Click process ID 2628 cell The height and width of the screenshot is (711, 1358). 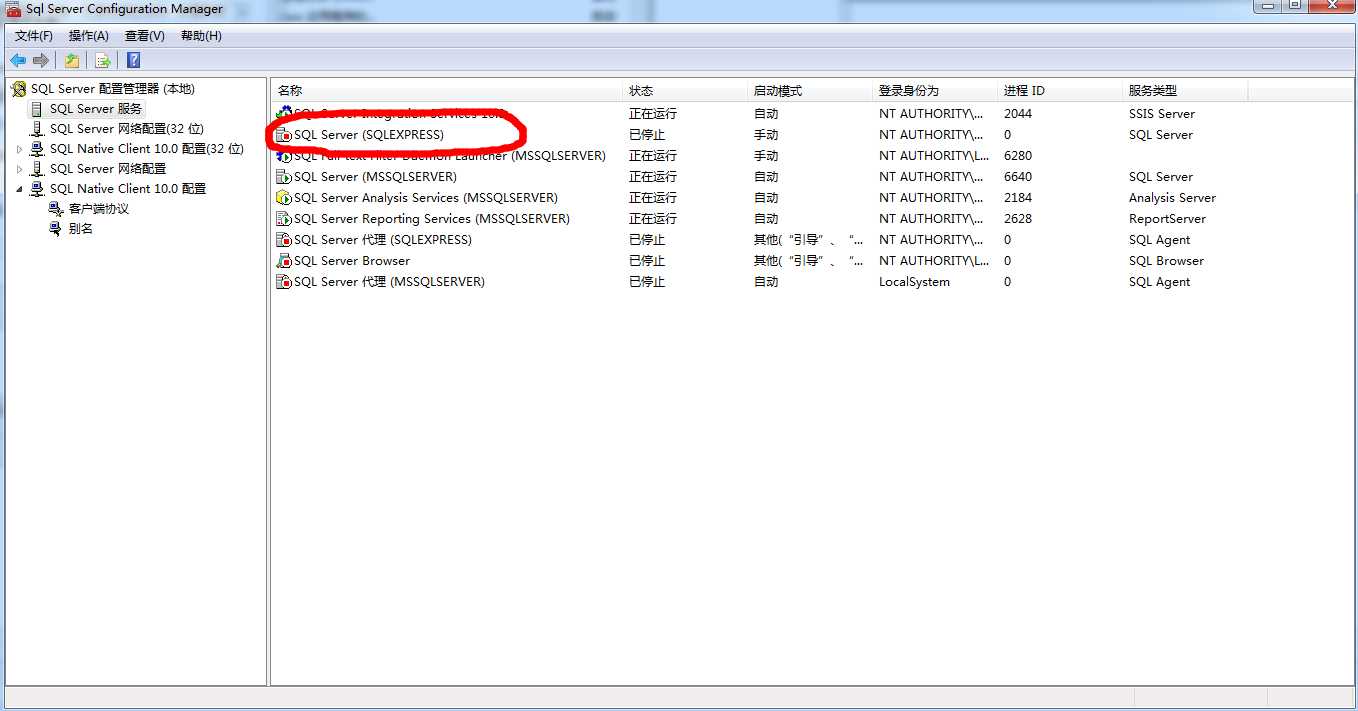pos(1018,219)
